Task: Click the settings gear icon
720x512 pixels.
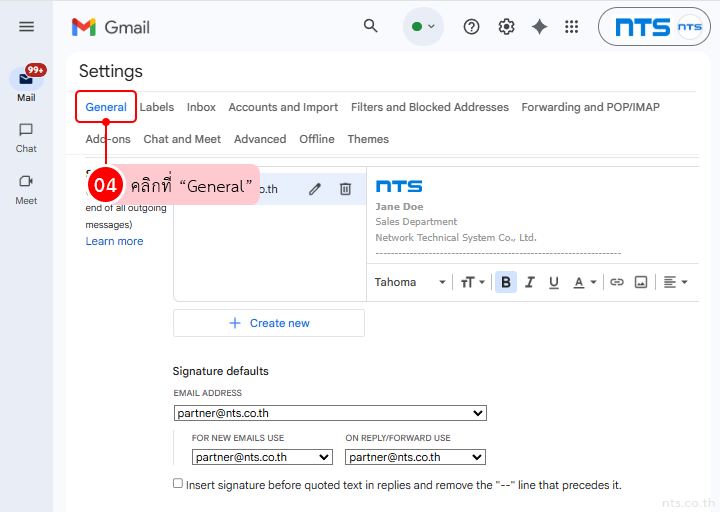Action: coord(506,27)
